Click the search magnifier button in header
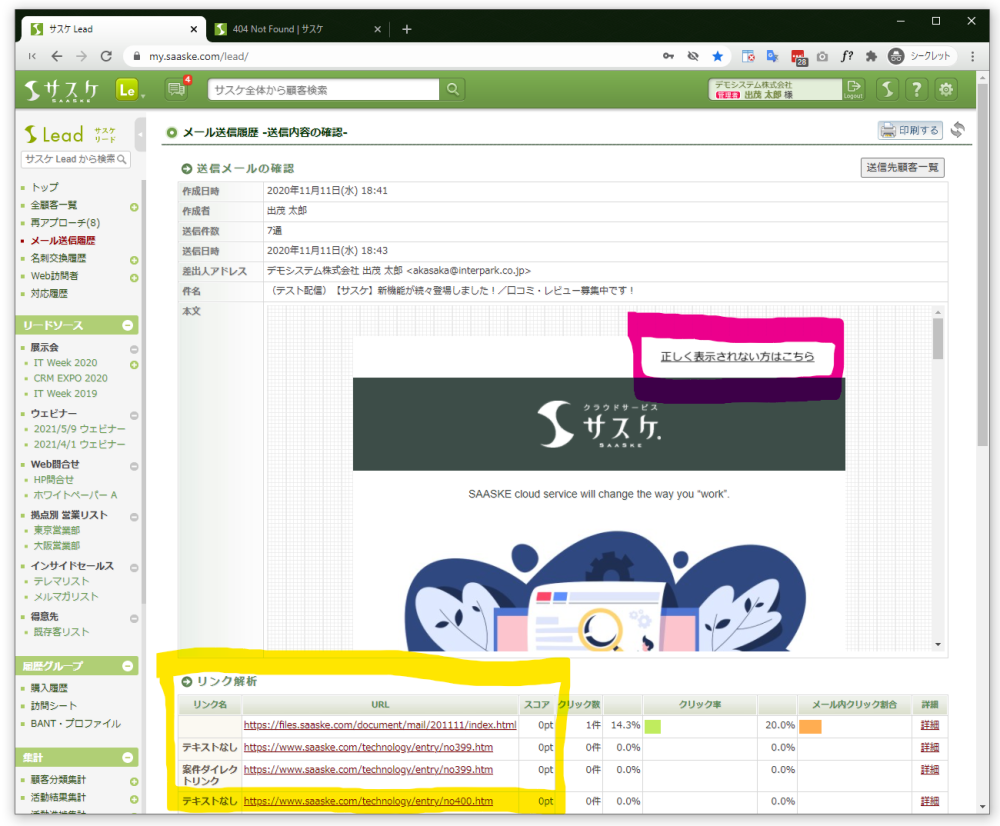This screenshot has height=826, width=1000. [453, 90]
